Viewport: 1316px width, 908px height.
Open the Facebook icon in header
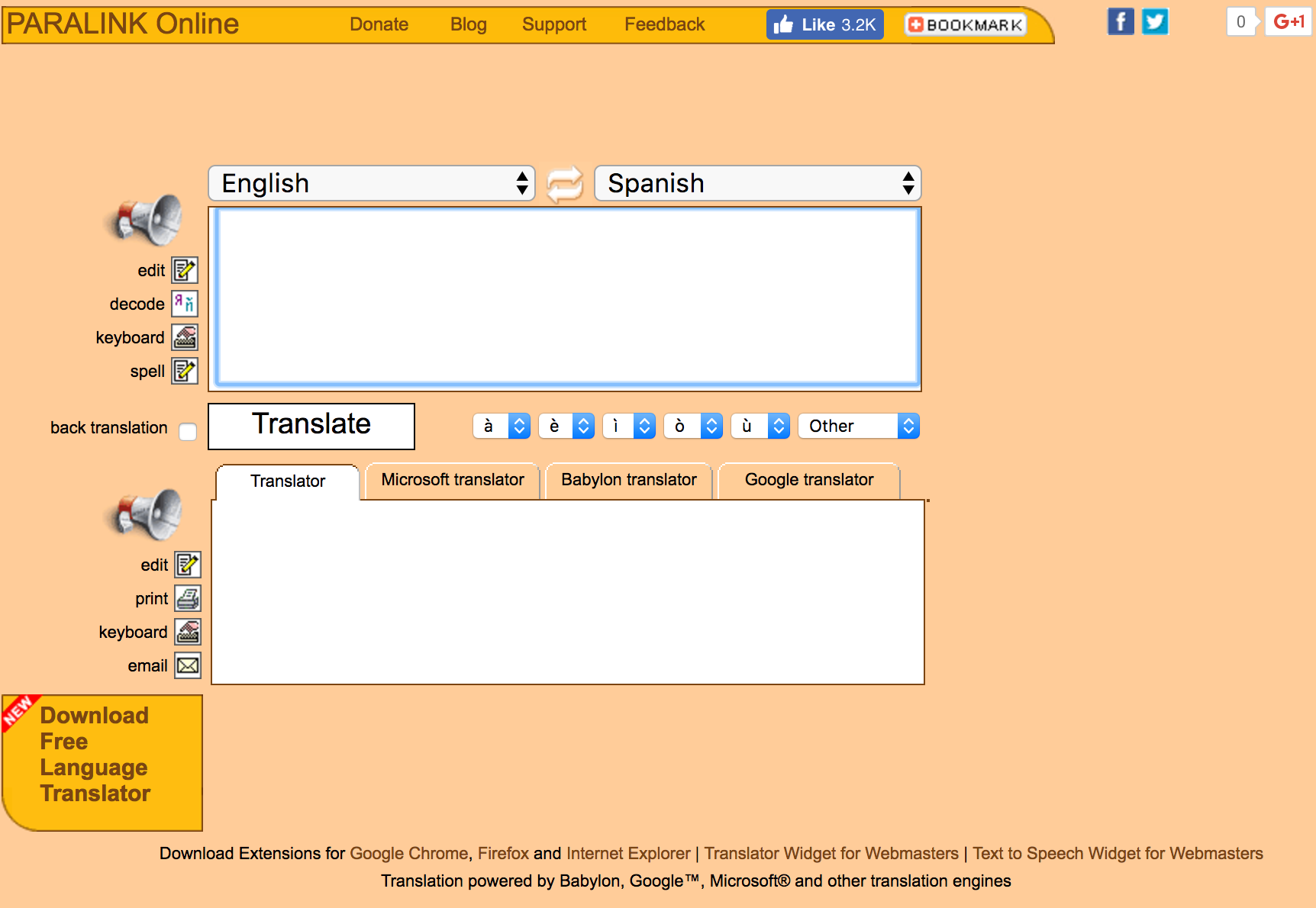1120,22
